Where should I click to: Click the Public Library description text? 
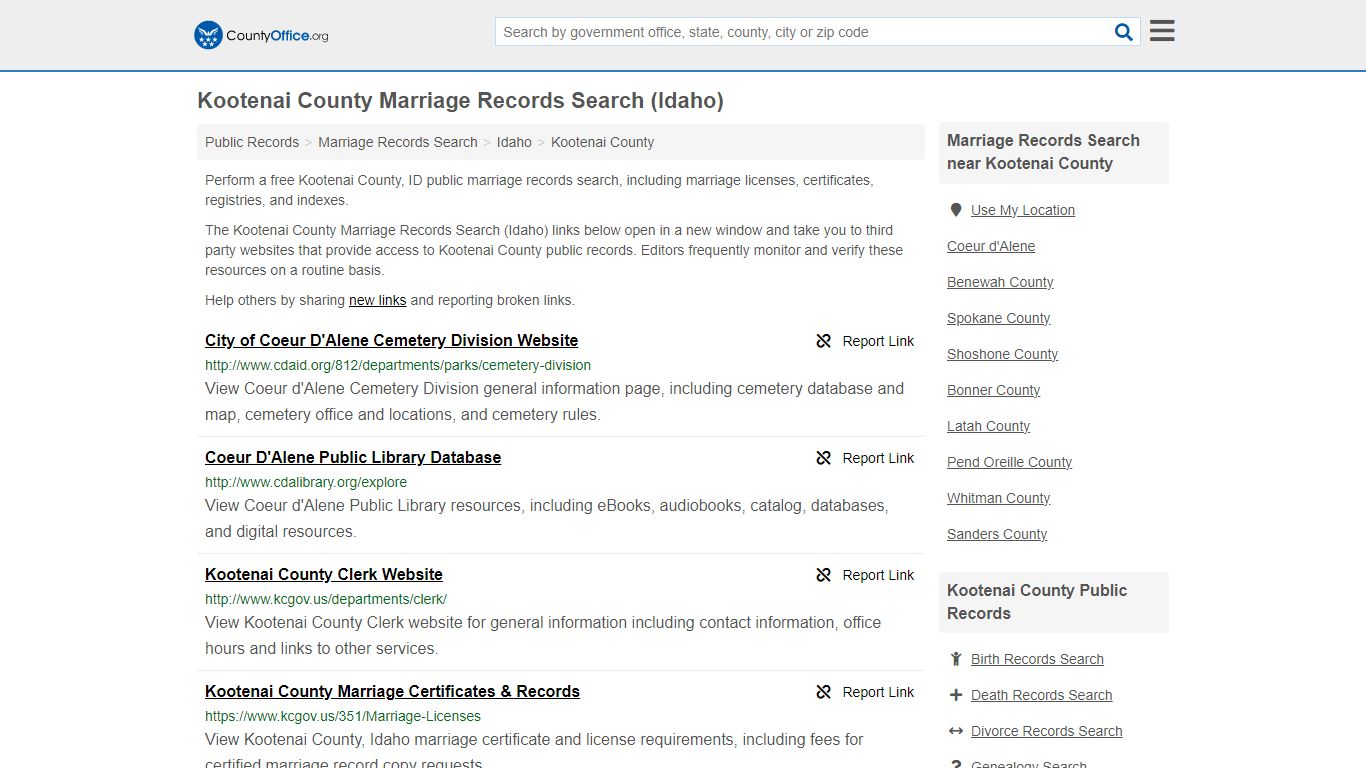pyautogui.click(x=547, y=518)
